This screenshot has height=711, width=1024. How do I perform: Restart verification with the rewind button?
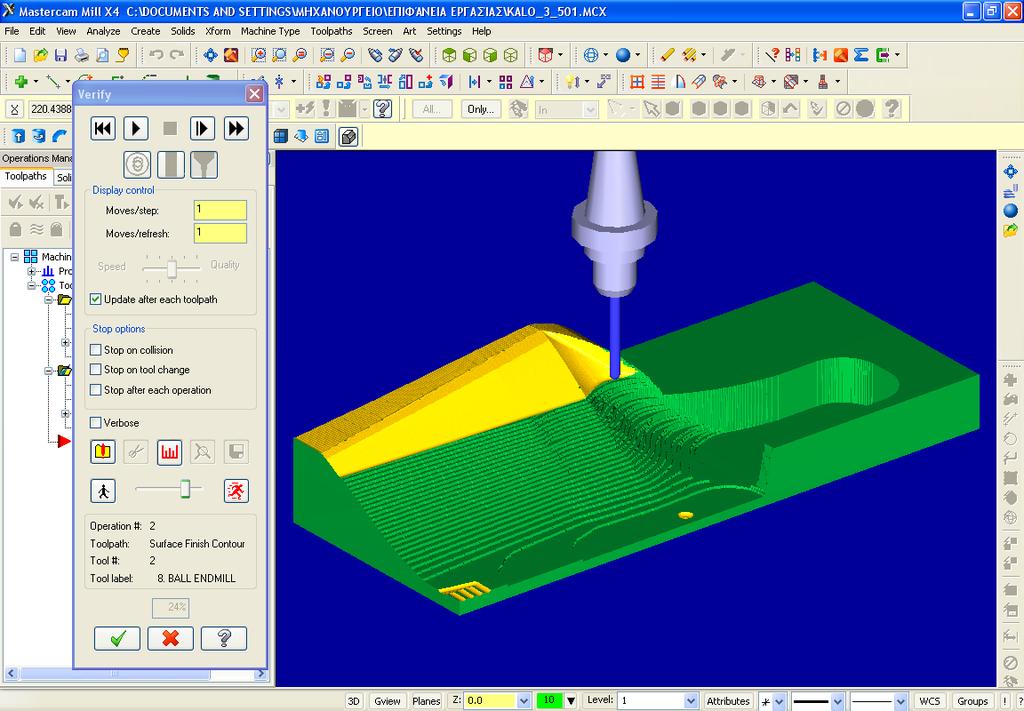[103, 129]
